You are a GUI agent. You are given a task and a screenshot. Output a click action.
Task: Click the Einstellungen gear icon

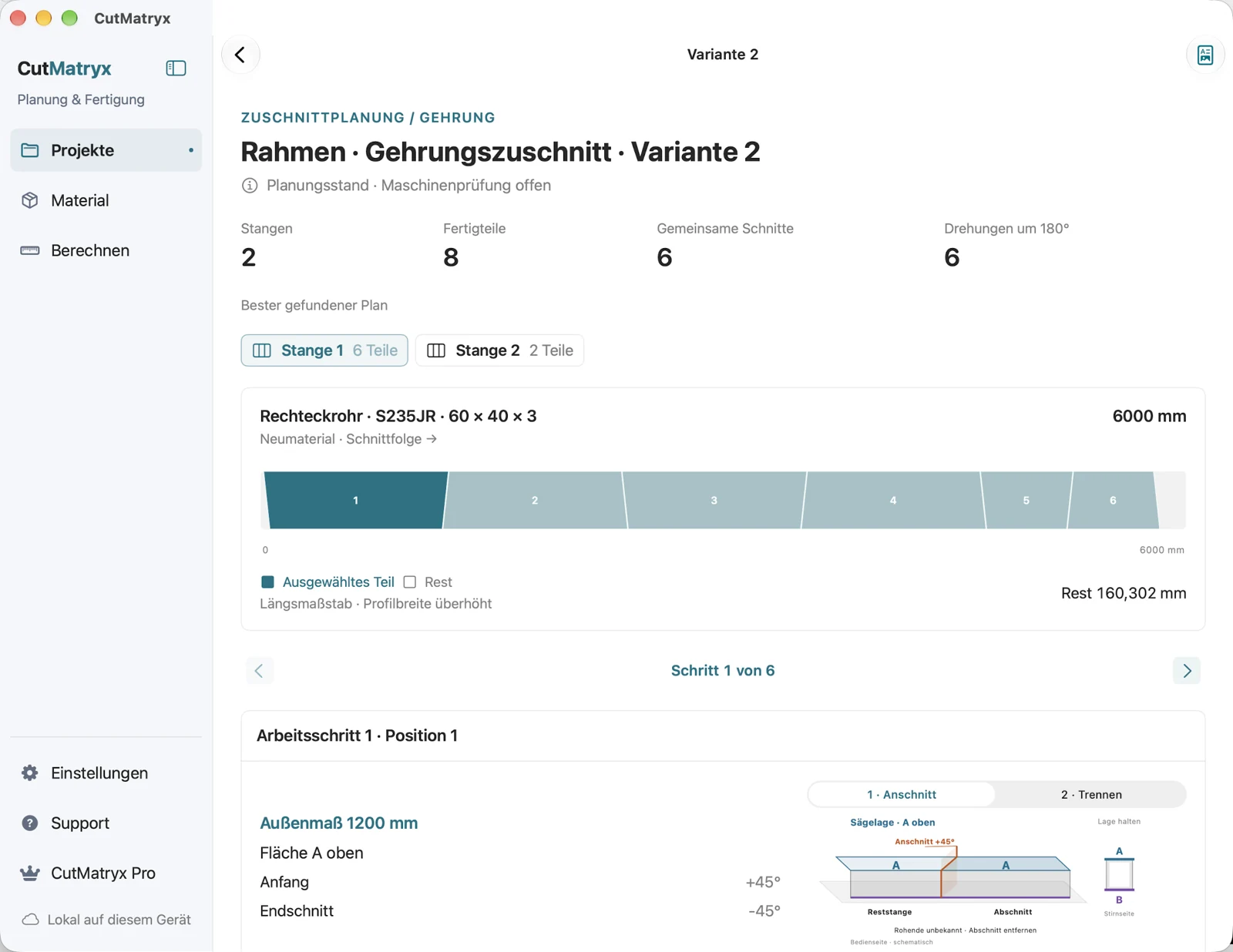[x=30, y=773]
